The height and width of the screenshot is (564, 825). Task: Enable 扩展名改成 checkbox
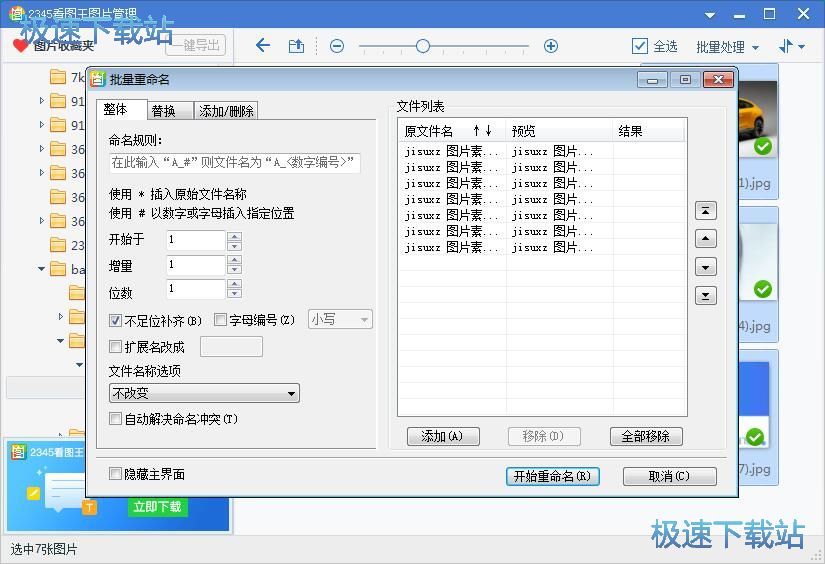click(115, 346)
